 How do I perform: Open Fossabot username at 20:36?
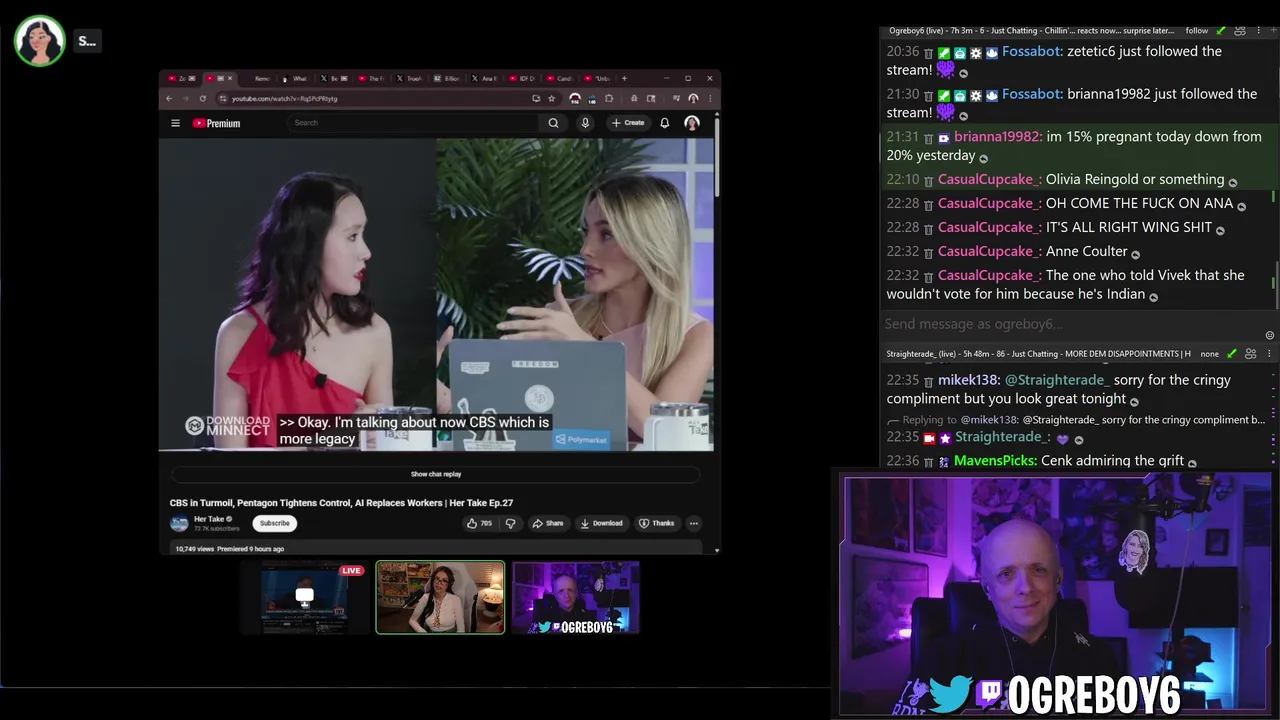(x=1032, y=51)
